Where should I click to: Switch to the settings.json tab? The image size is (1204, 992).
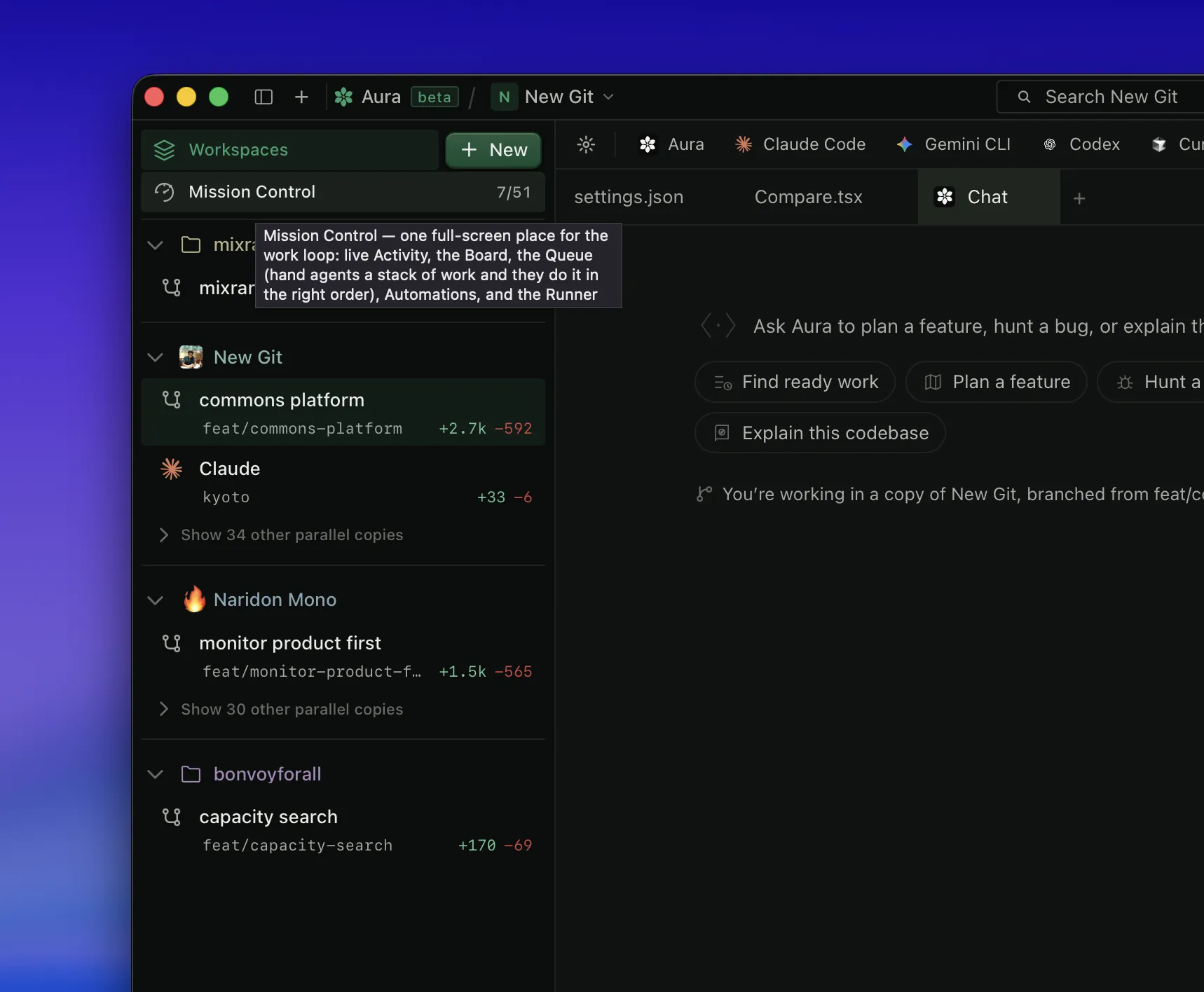click(629, 198)
